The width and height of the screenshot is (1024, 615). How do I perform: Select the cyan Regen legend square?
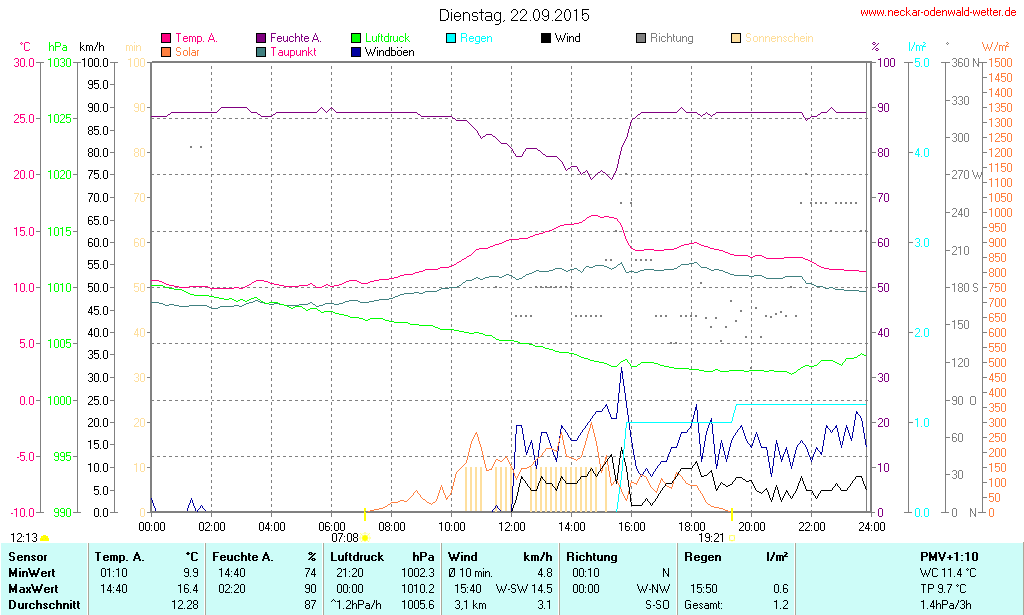point(452,38)
